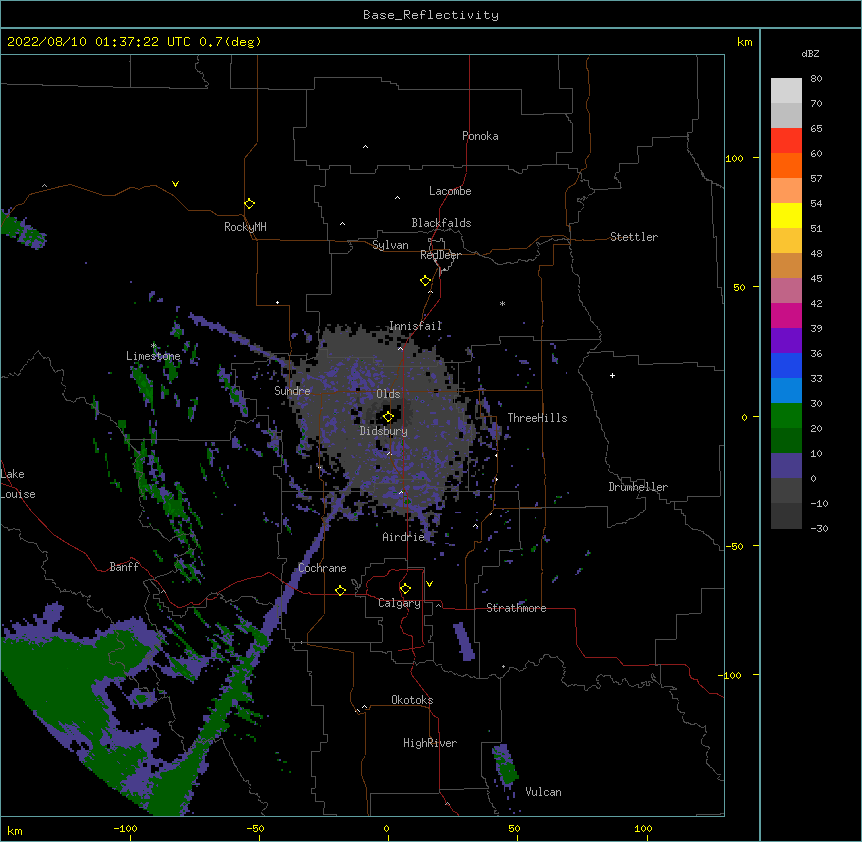Click the Sylvan label
Image resolution: width=862 pixels, height=842 pixels.
click(390, 245)
